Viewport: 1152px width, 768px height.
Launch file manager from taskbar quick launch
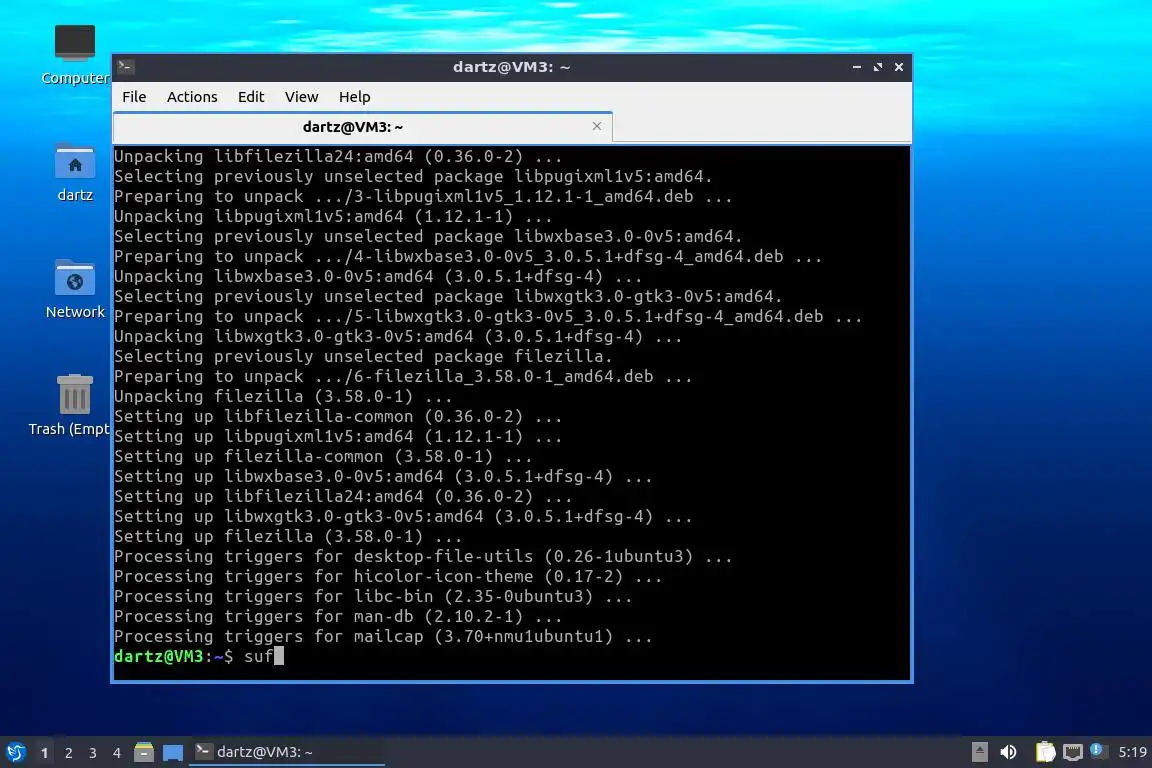(x=144, y=752)
